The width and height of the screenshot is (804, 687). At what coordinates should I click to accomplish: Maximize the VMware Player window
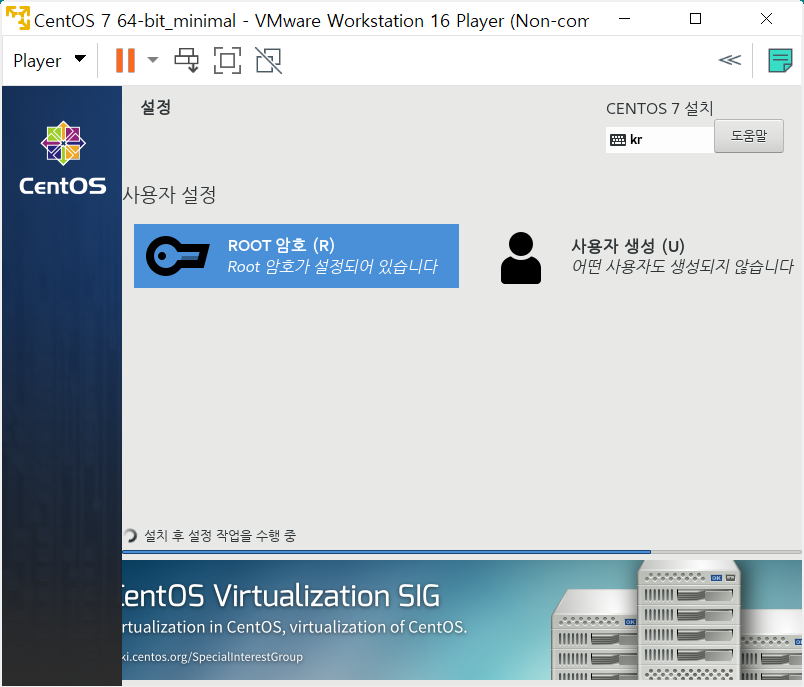pos(695,19)
